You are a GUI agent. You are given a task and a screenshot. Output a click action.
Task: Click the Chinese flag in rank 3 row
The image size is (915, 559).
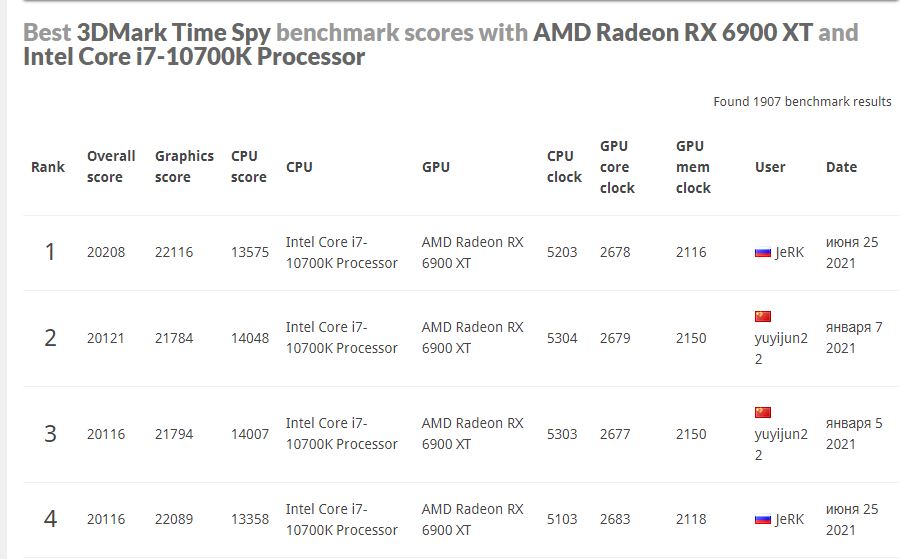click(763, 413)
